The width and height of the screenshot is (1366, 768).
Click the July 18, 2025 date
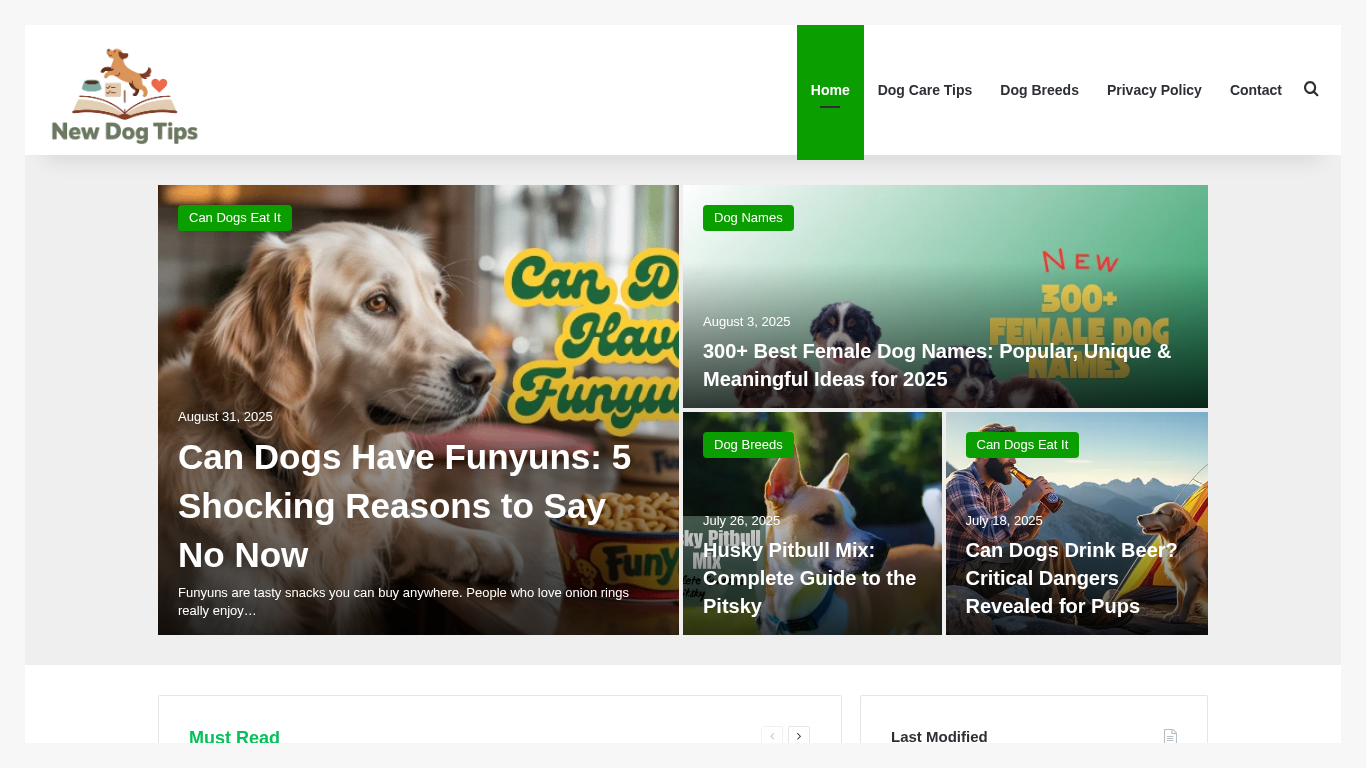coord(1004,521)
